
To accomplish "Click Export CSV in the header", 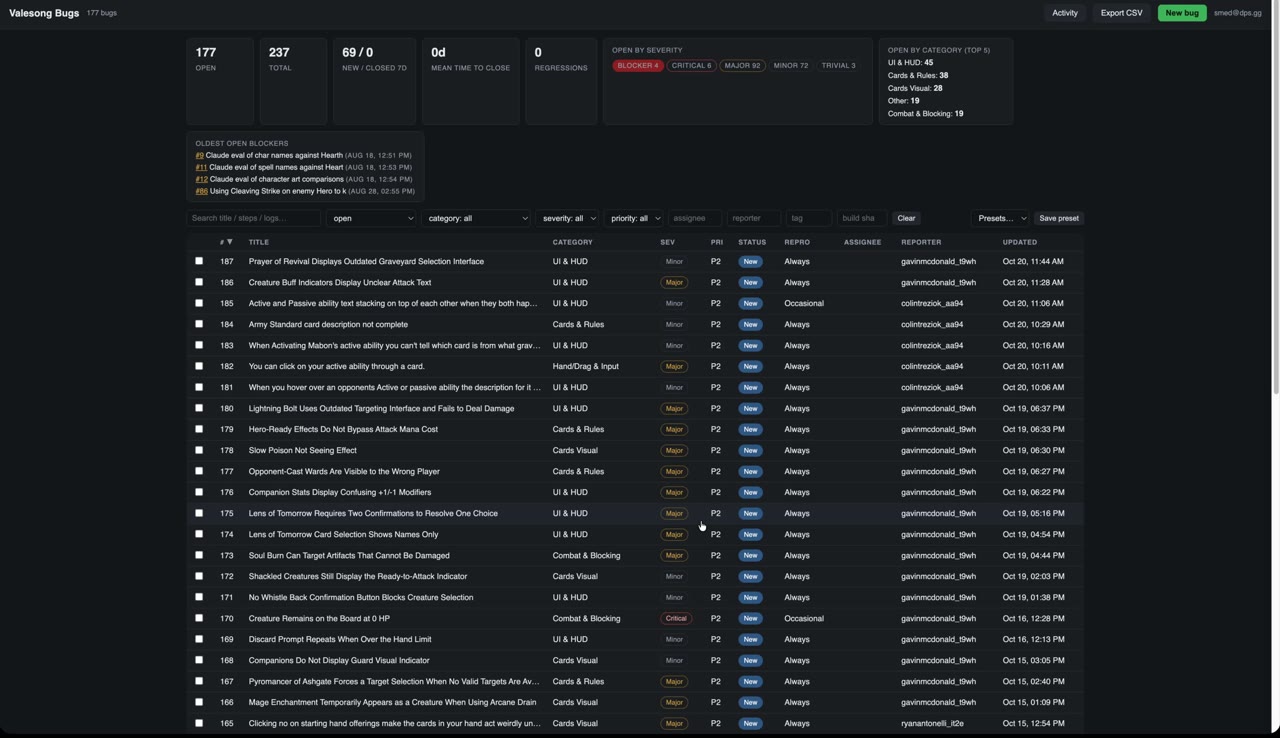I will [1121, 13].
